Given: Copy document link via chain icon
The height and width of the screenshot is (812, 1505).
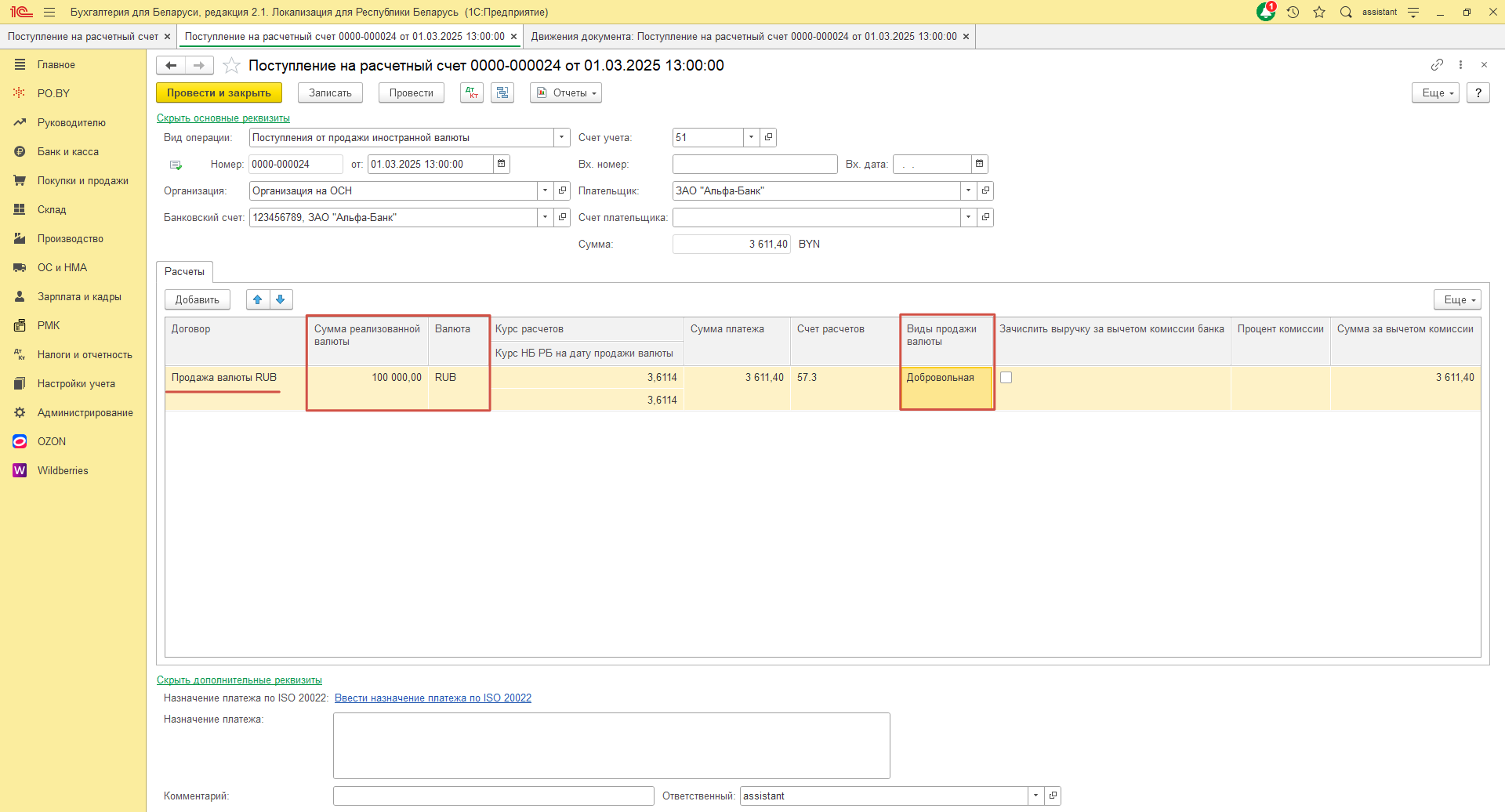Looking at the screenshot, I should tap(1437, 65).
